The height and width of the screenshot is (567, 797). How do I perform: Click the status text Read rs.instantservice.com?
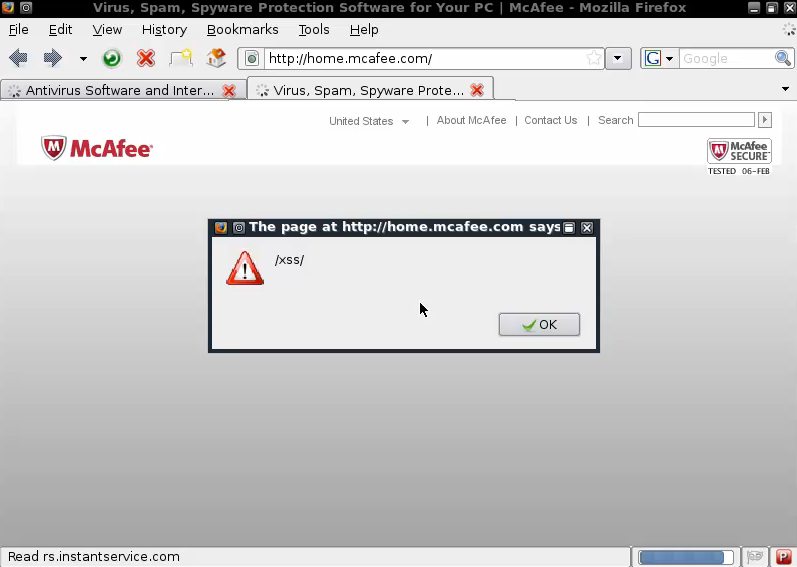click(94, 557)
